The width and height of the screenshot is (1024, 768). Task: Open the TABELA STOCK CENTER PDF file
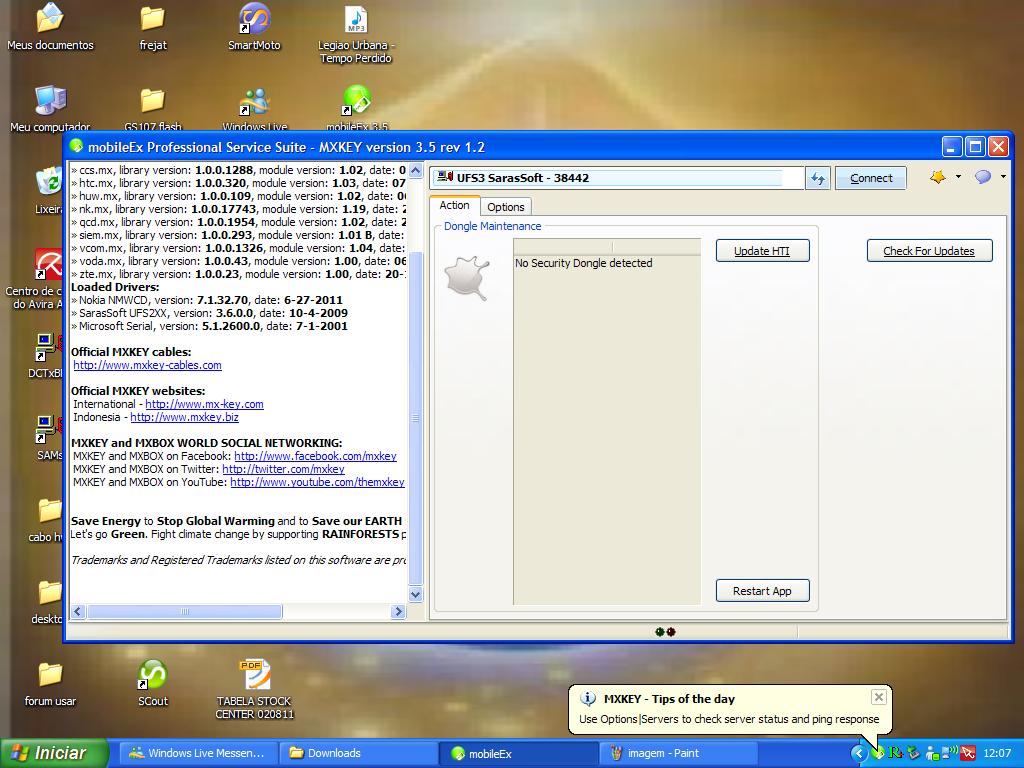click(254, 676)
